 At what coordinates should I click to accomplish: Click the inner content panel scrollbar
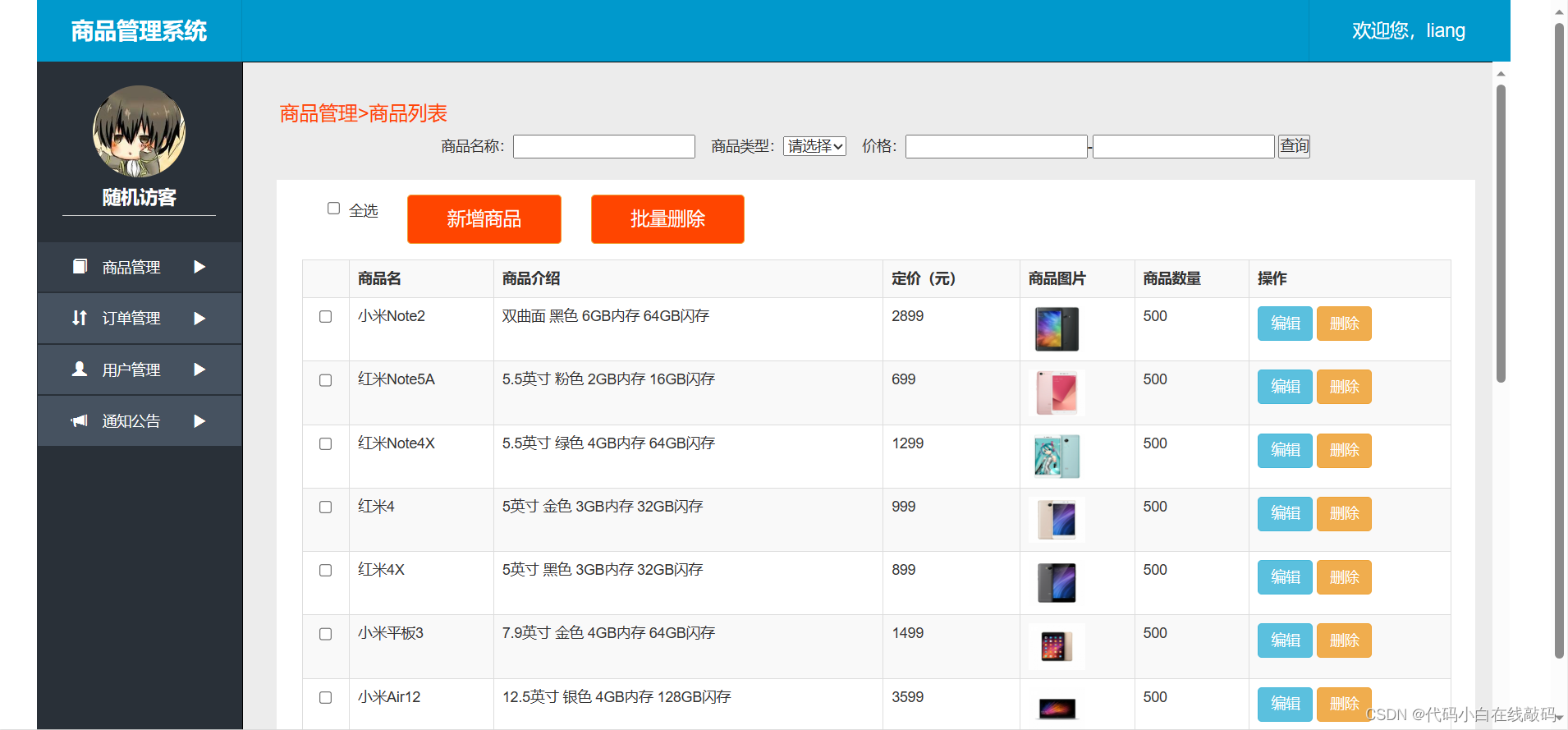(1501, 233)
